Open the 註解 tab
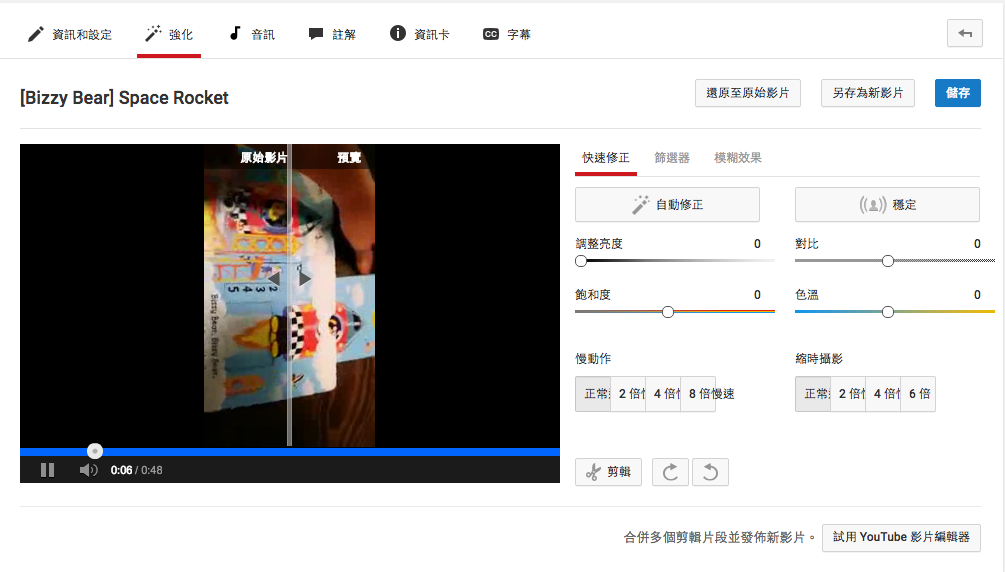Screen dimensions: 1005x572 (332, 34)
